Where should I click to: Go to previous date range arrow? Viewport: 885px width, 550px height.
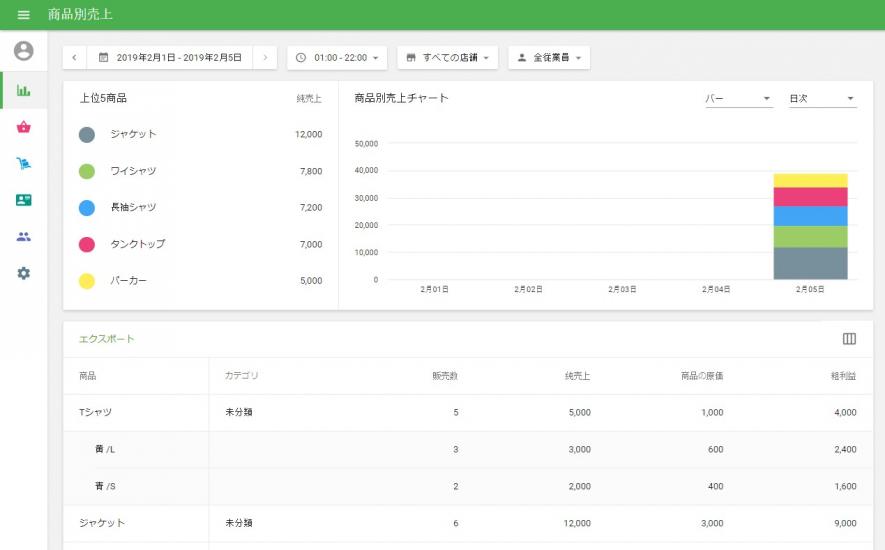point(75,58)
